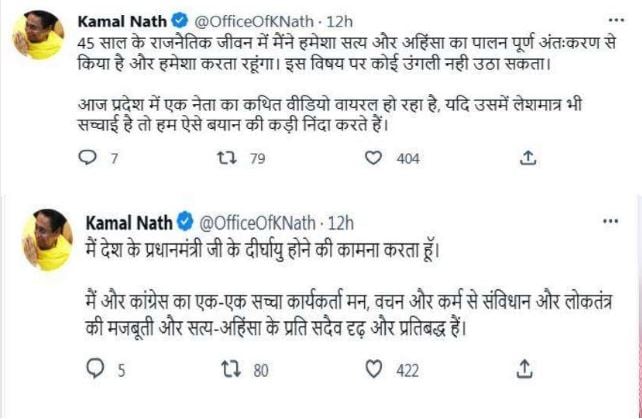The image size is (642, 419).
Task: Click the verified badge on first tweet
Action: 177,17
